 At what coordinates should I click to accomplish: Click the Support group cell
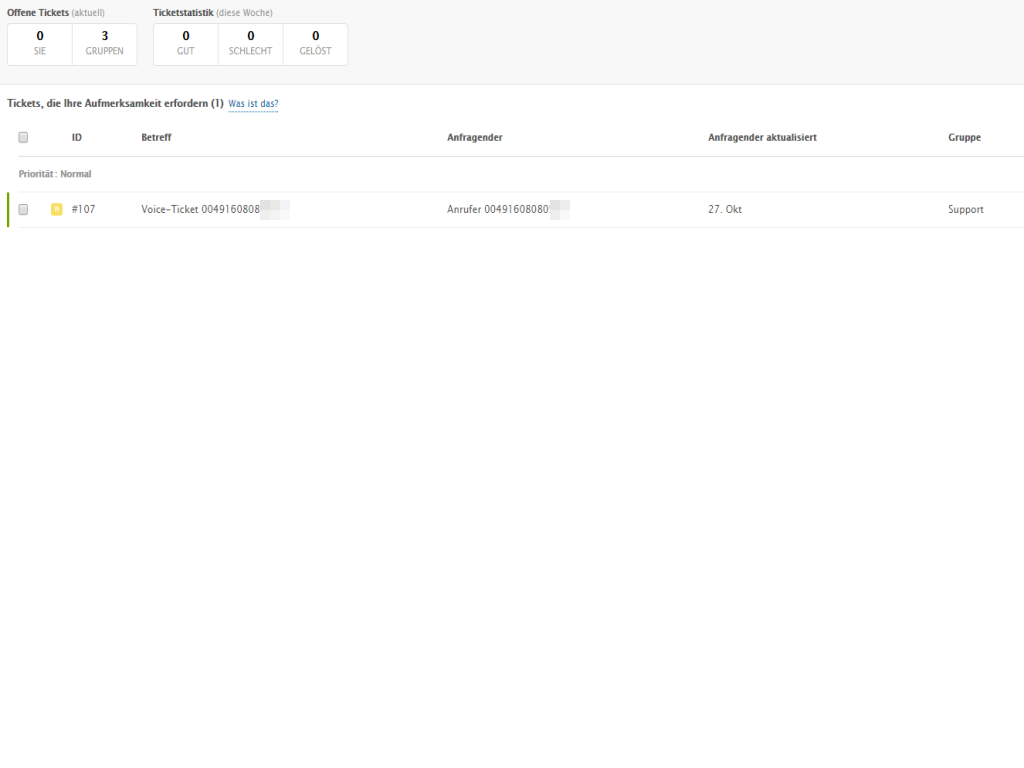[x=965, y=209]
